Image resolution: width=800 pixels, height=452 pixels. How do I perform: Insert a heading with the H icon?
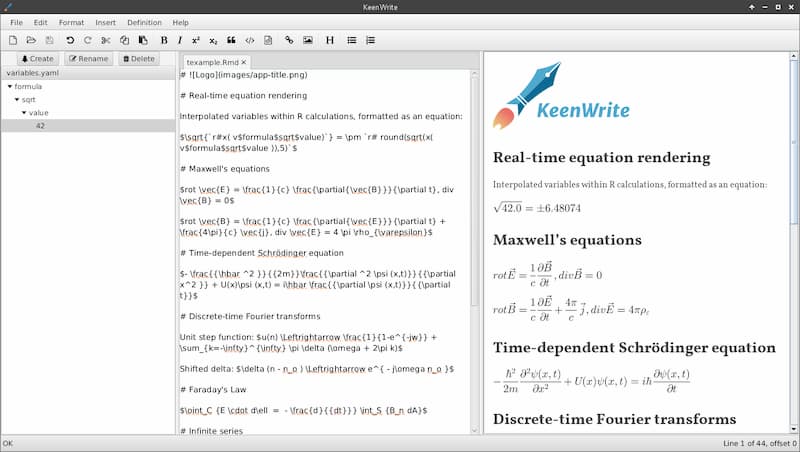[330, 40]
